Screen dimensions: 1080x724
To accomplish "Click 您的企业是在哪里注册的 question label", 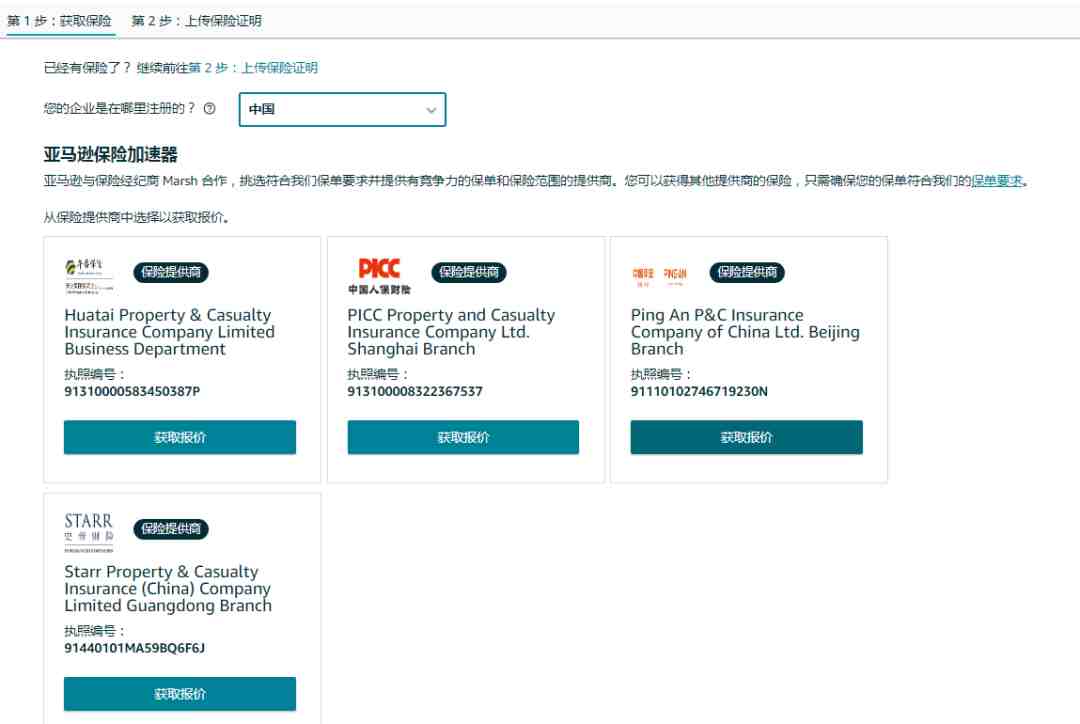I will [x=120, y=109].
